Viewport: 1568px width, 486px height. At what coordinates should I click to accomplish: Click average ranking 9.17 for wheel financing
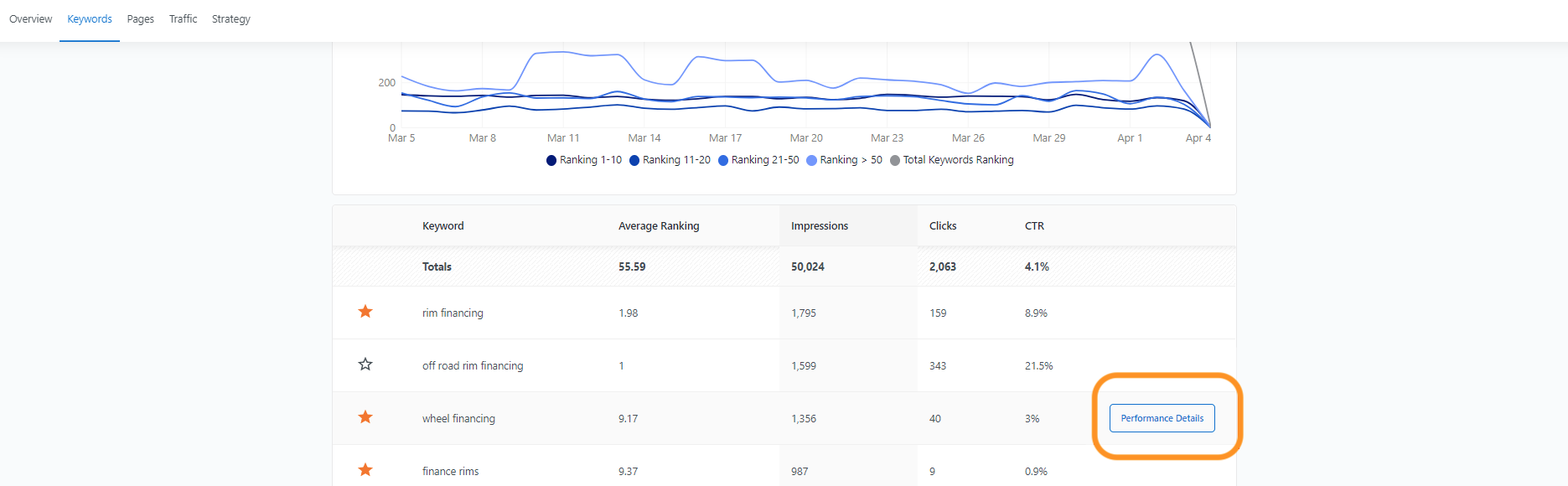pos(629,419)
